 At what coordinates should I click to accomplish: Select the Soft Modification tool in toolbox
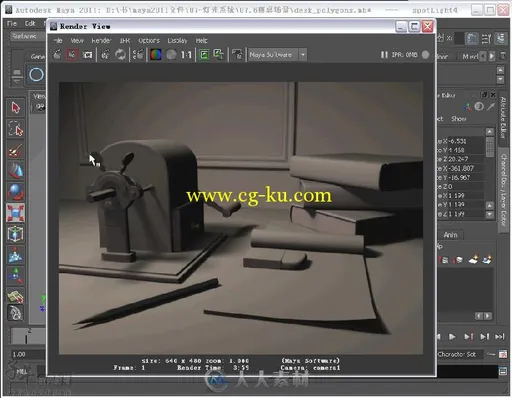click(15, 255)
